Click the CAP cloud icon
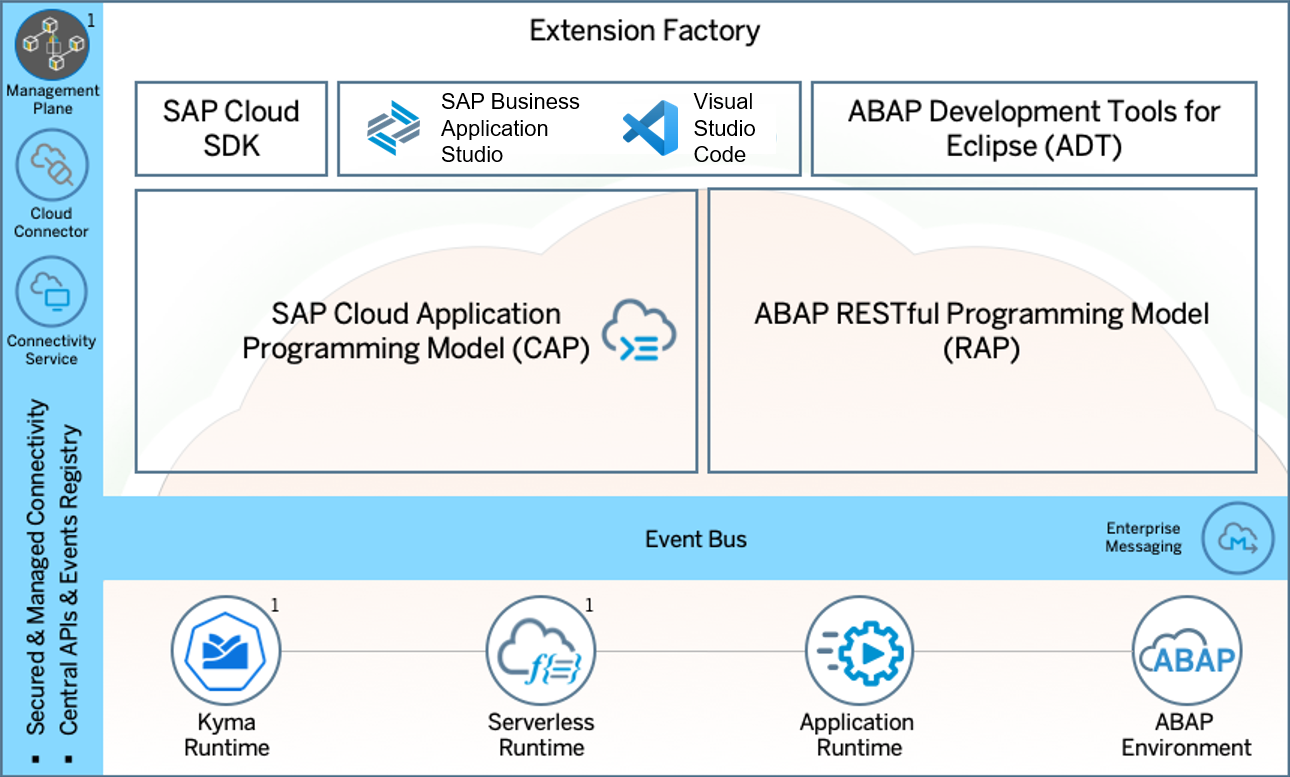Viewport: 1290px width, 777px height. [640, 332]
